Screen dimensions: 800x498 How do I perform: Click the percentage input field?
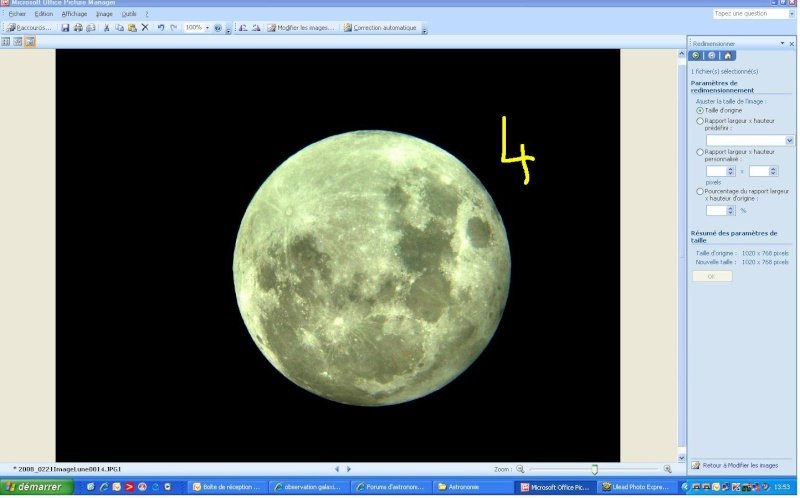pos(718,211)
